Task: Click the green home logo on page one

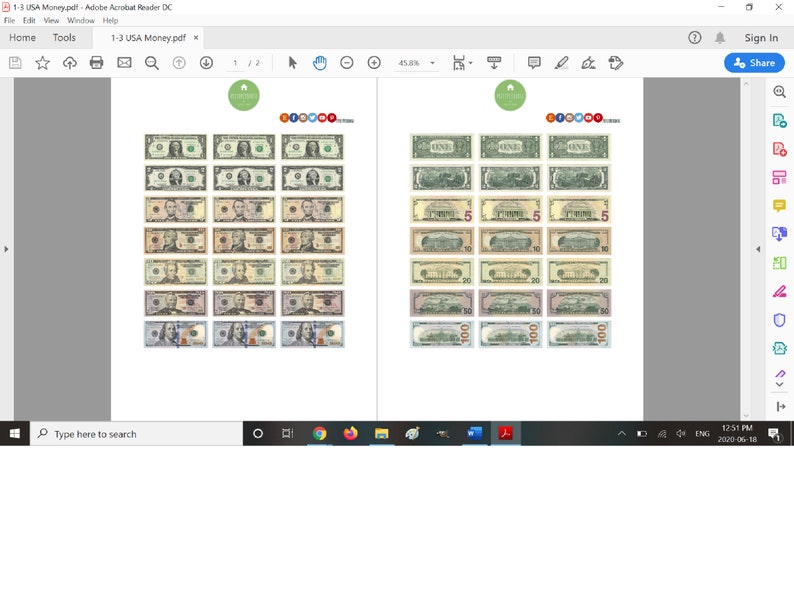Action: click(x=244, y=95)
